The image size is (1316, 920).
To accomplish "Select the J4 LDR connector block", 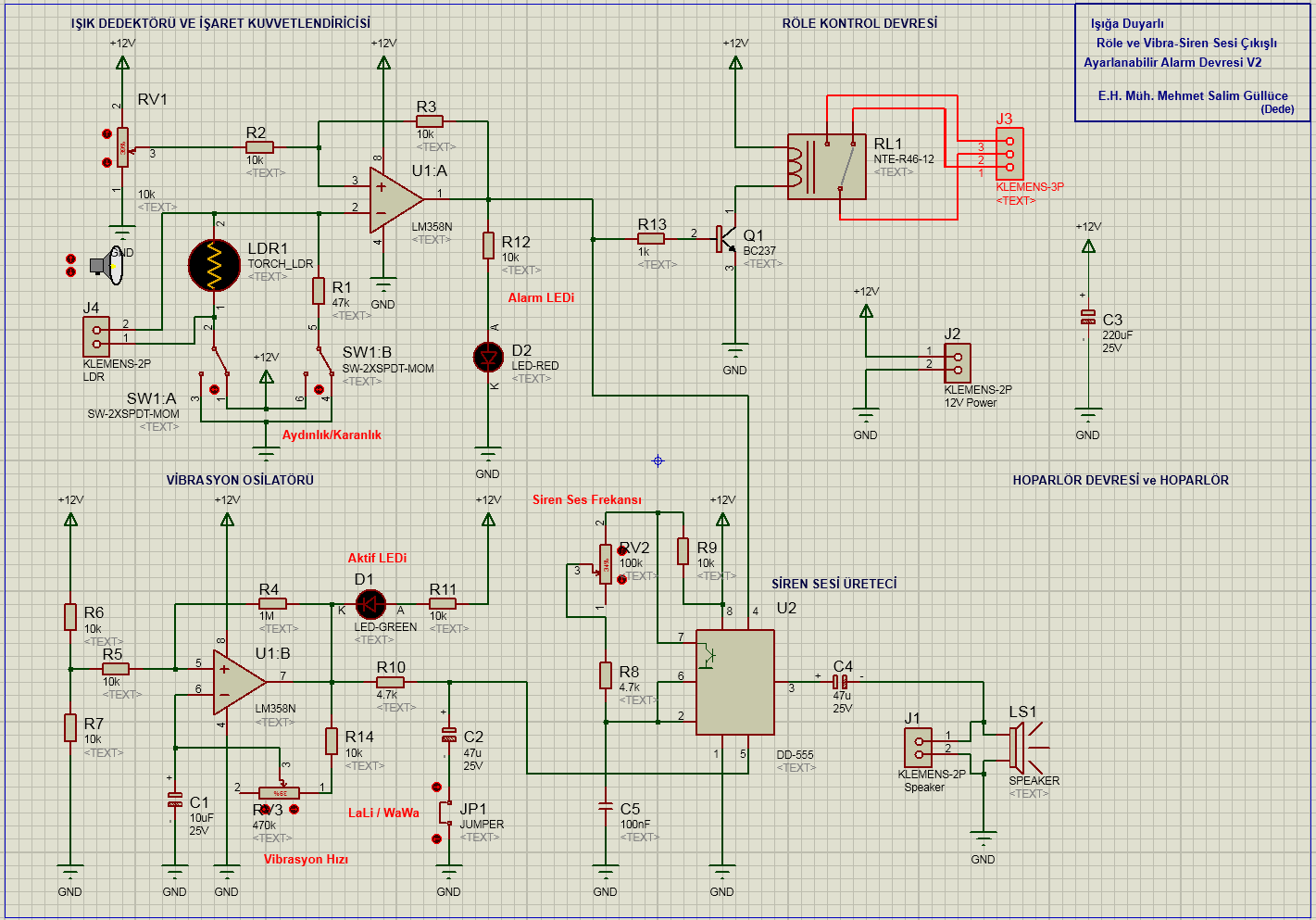I will (x=96, y=336).
